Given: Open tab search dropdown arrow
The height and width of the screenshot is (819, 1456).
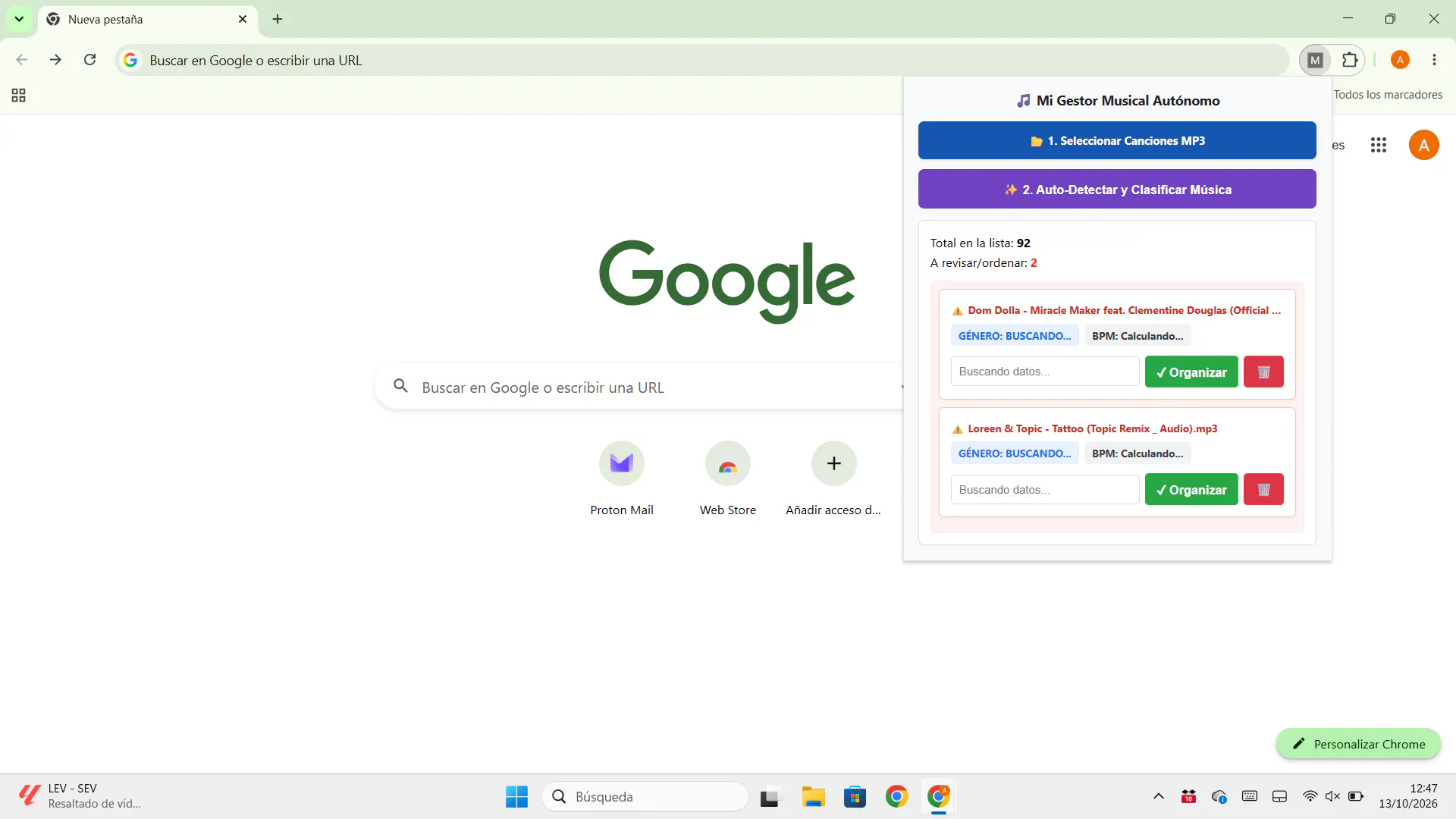Looking at the screenshot, I should point(19,19).
